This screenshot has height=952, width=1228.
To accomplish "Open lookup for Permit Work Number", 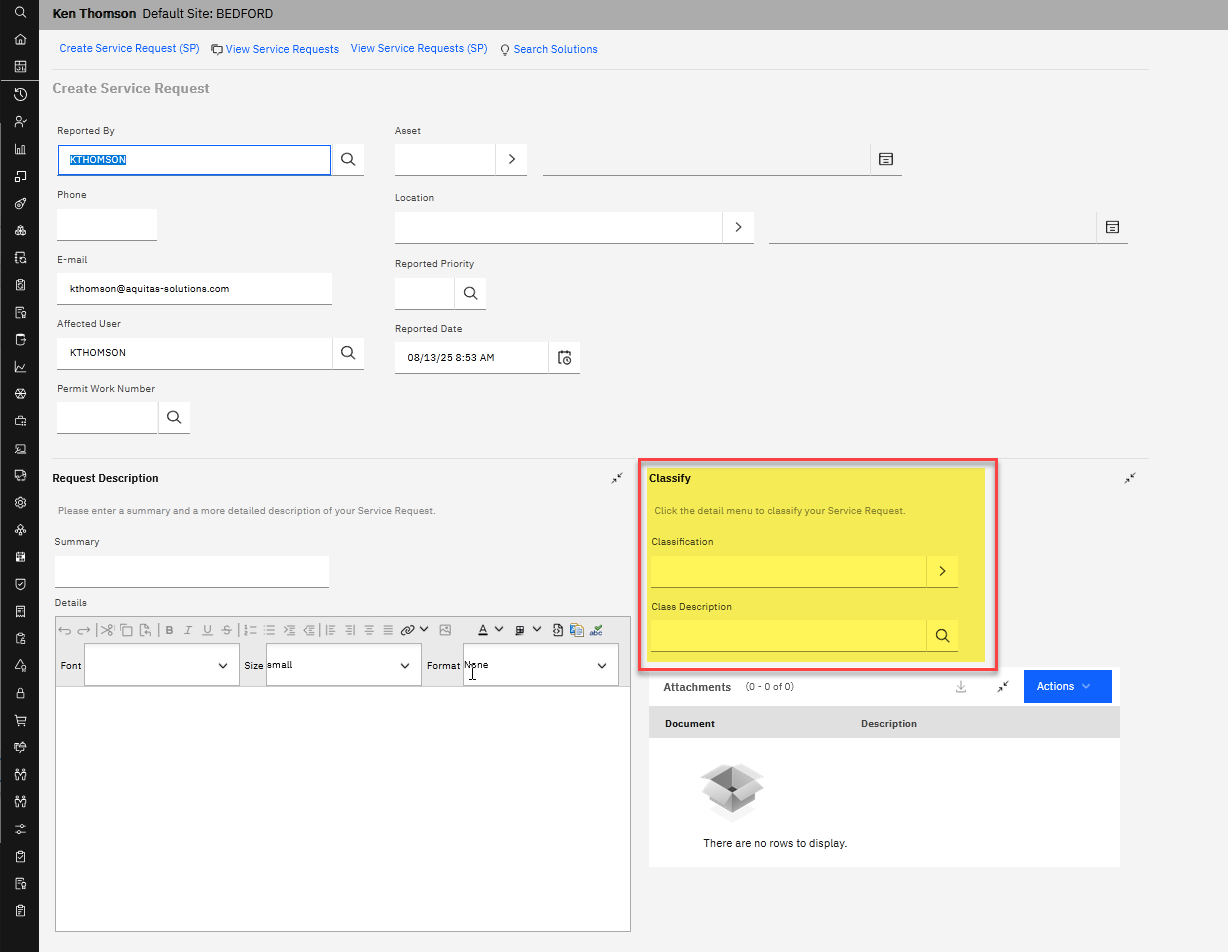I will (x=174, y=417).
